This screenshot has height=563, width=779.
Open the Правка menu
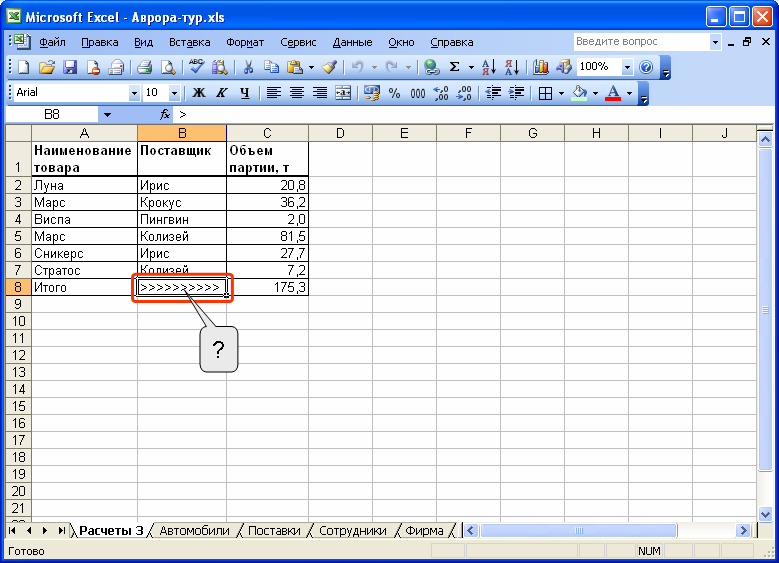coord(99,42)
